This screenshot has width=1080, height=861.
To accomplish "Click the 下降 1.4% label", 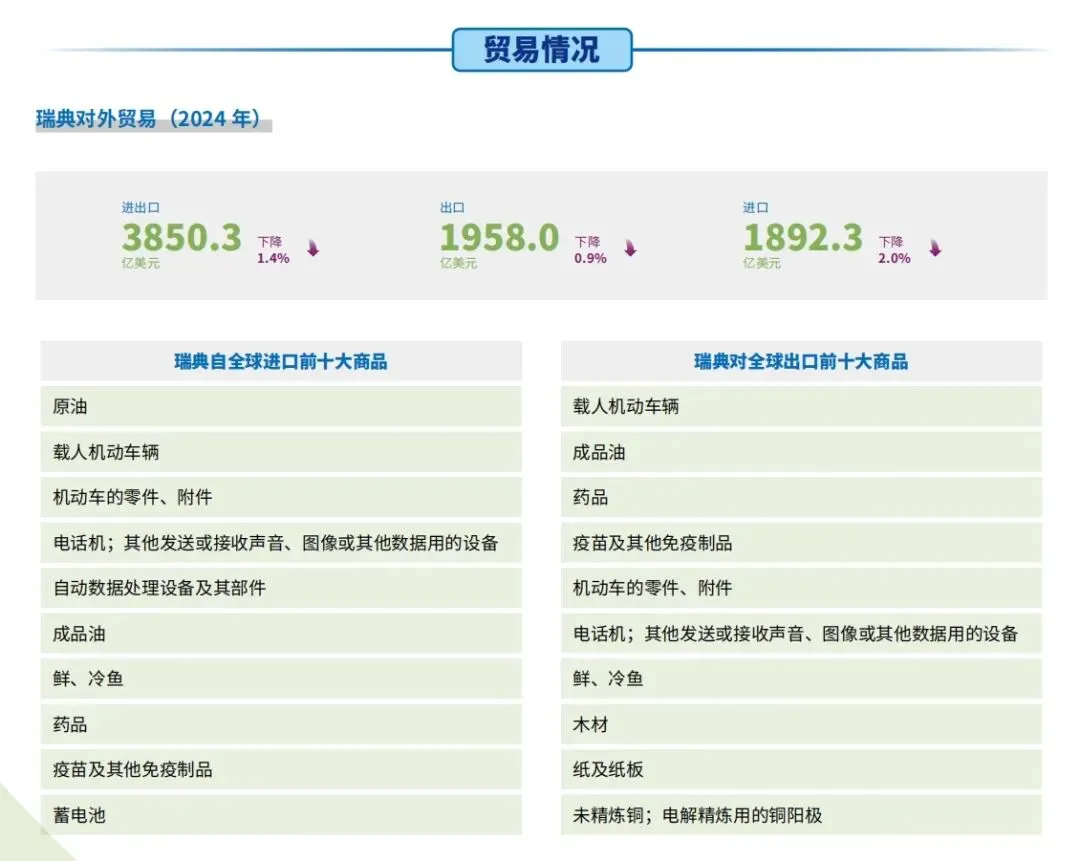I will pyautogui.click(x=268, y=249).
